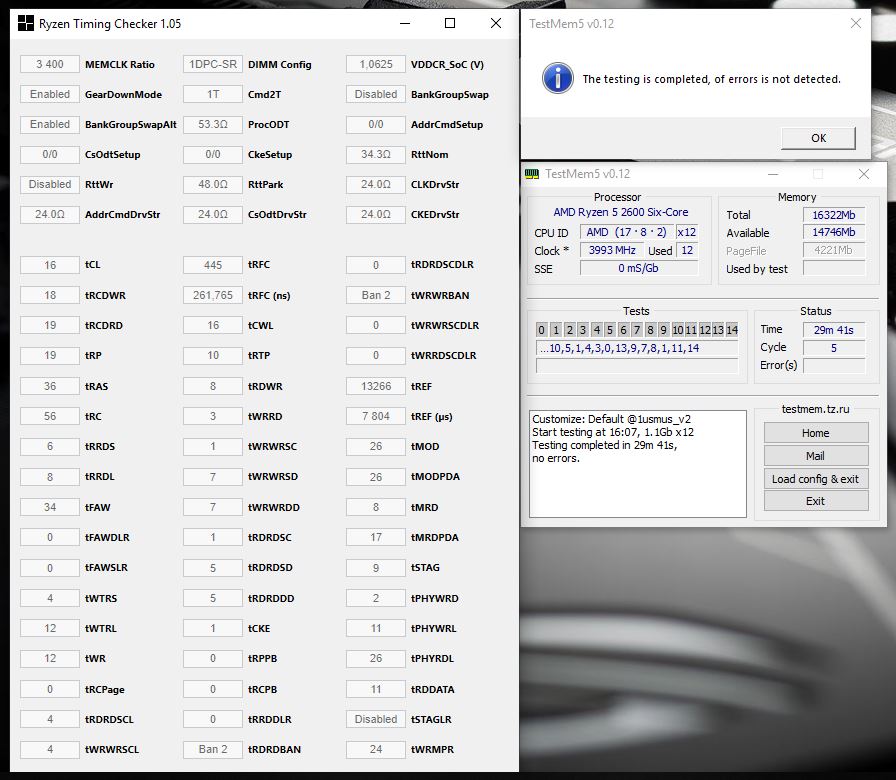This screenshot has width=896, height=780.
Task: Click the DIMM Config 1DPC-SR field
Action: (x=213, y=64)
